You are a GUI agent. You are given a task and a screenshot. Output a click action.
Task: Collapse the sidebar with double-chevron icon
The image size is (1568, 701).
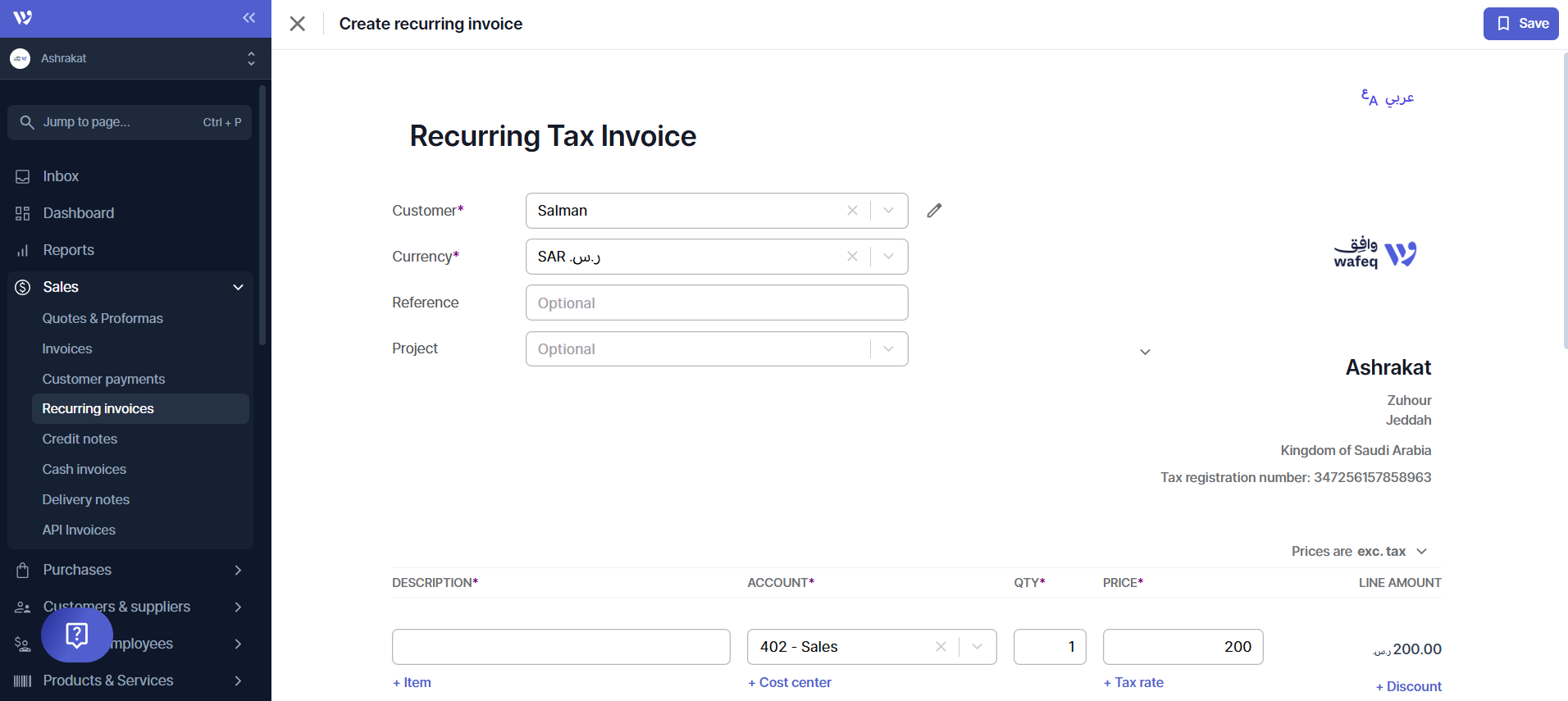click(249, 18)
